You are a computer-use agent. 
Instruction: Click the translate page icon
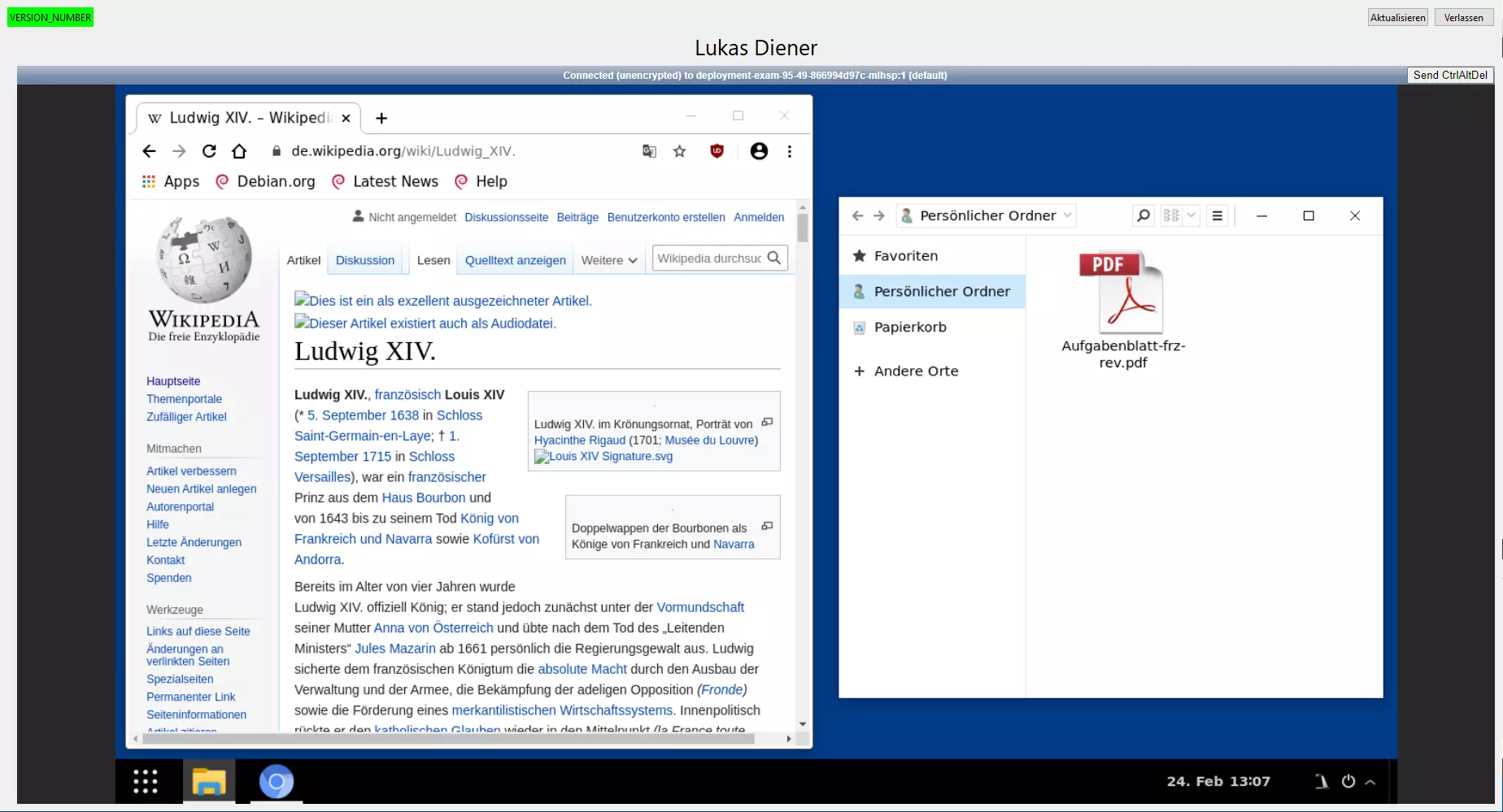[x=649, y=151]
